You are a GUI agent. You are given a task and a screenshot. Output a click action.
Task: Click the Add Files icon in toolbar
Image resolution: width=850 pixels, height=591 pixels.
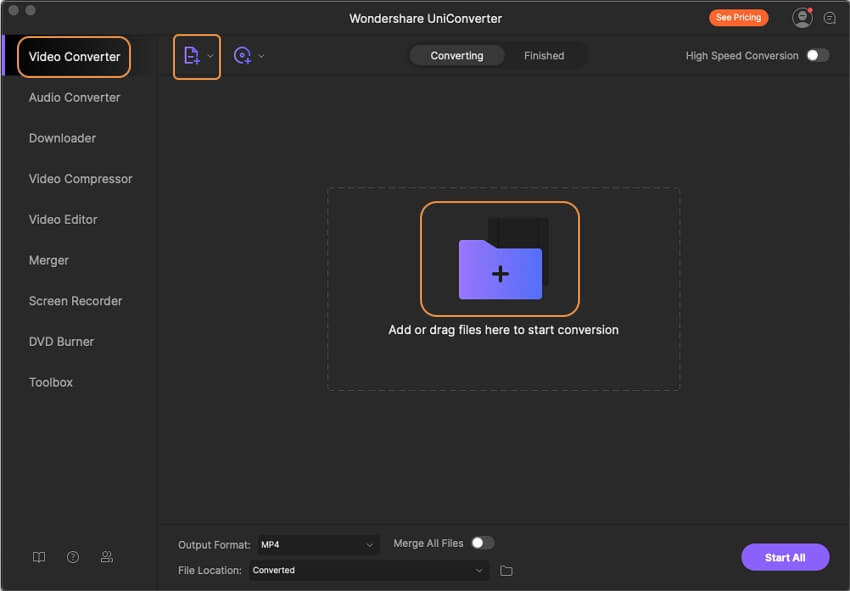tap(192, 56)
